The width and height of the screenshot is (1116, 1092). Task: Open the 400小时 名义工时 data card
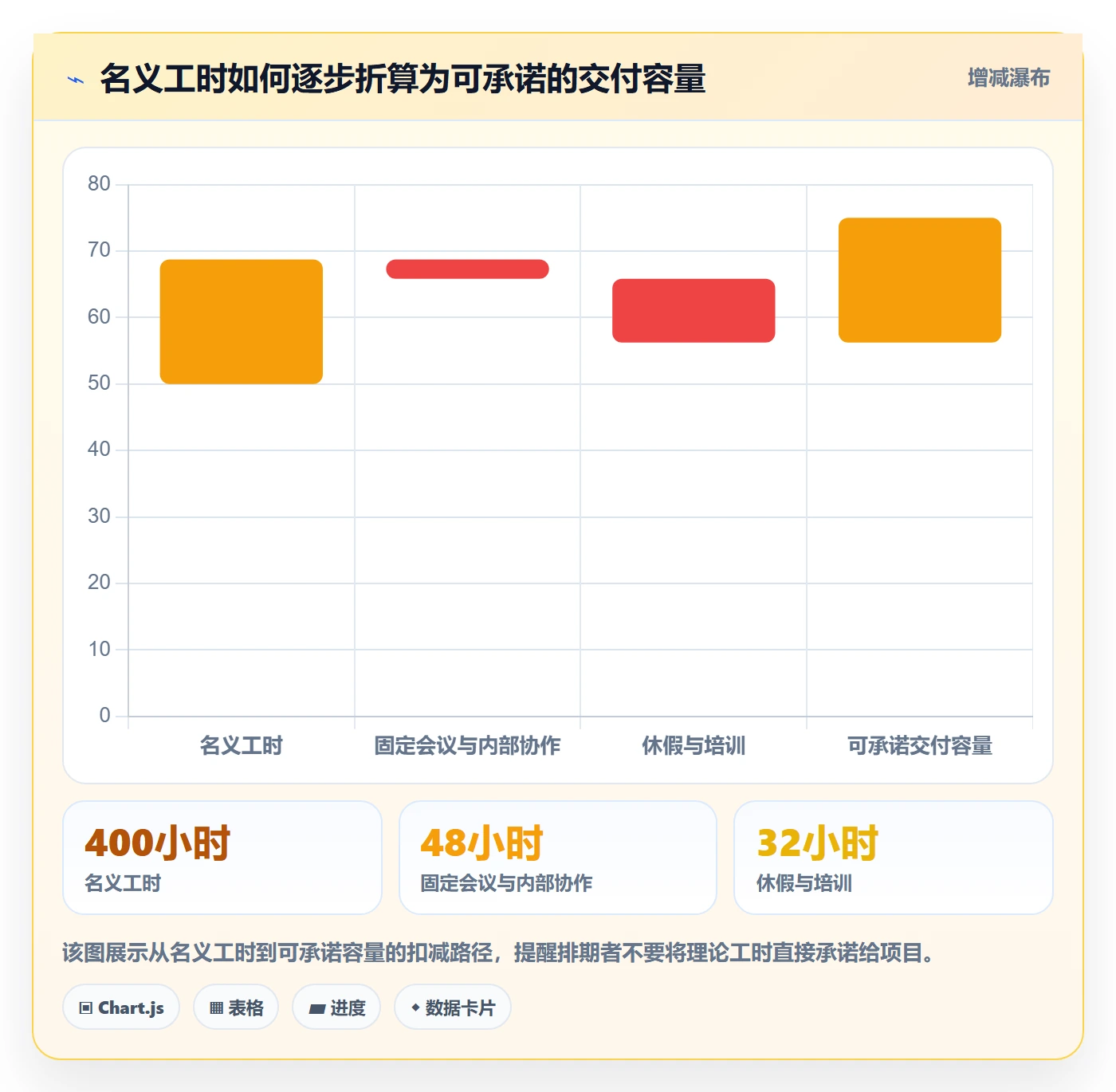[222, 858]
